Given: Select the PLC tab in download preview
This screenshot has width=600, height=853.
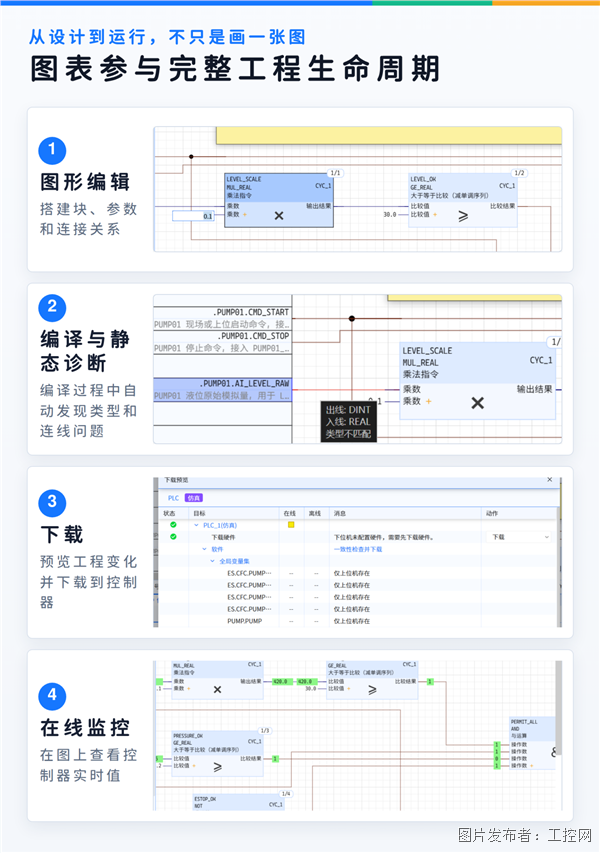Looking at the screenshot, I should [173, 498].
